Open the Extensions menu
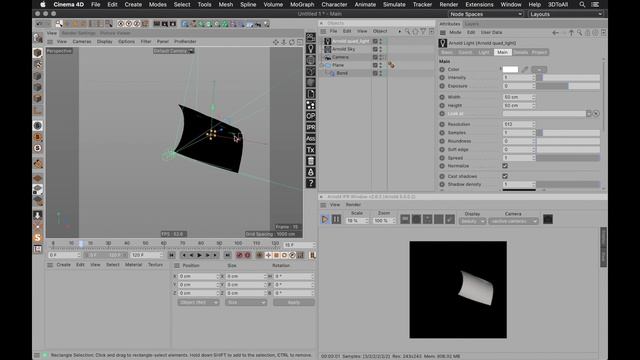Image resolution: width=640 pixels, height=360 pixels. tap(479, 4)
